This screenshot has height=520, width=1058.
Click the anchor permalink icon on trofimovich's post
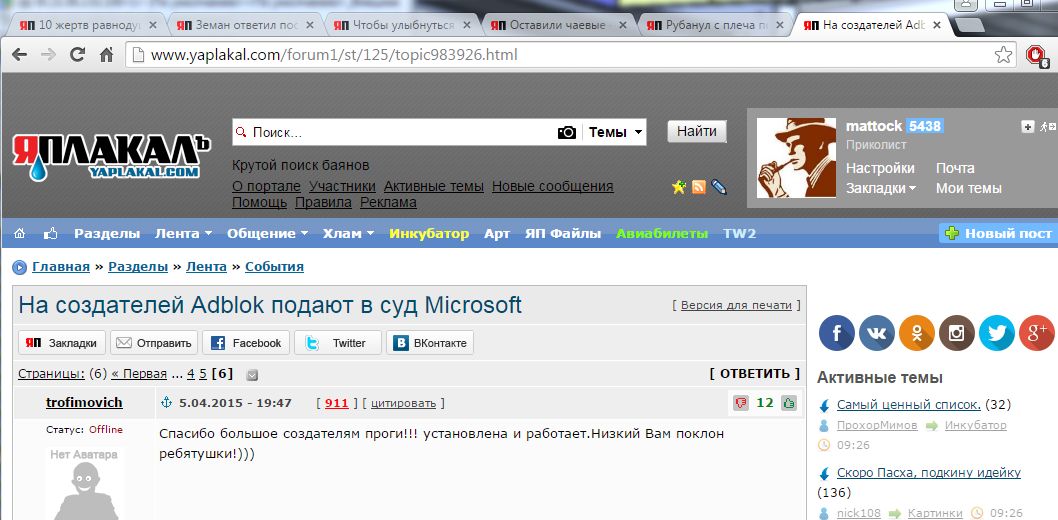click(x=166, y=403)
